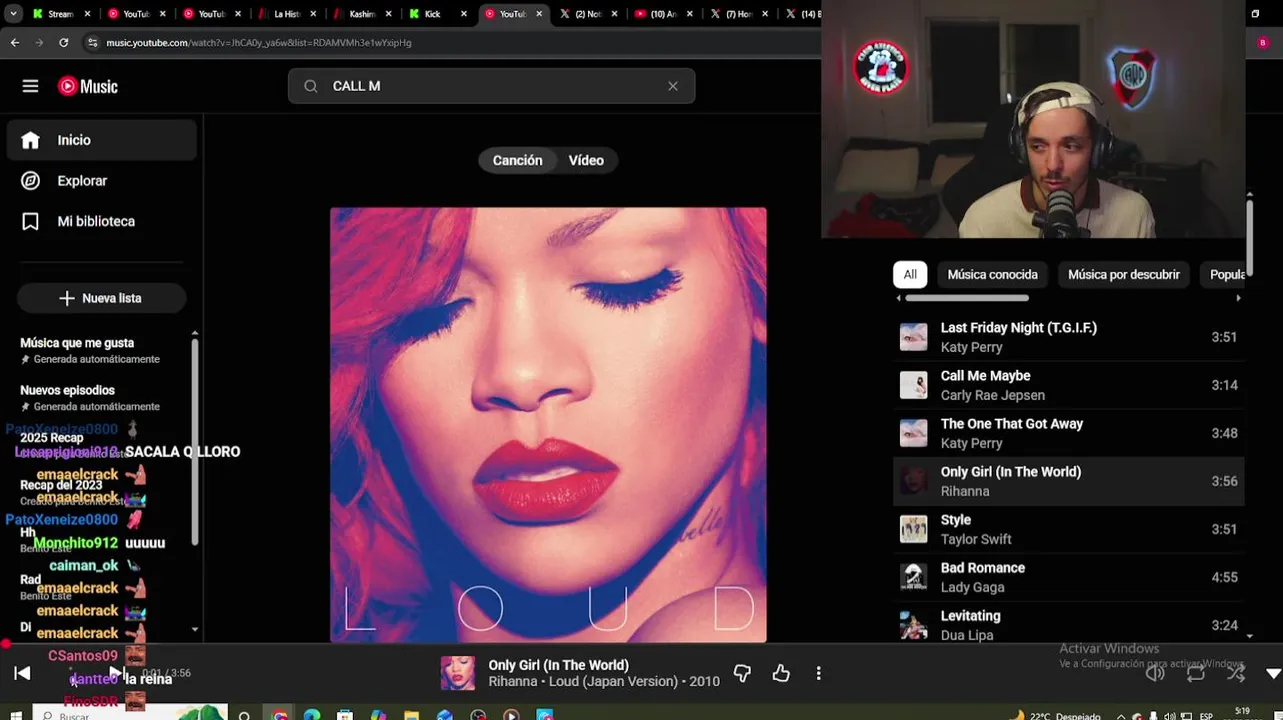Select Música por descubrir filter chip
Screen dimensions: 1283x720
pyautogui.click(x=1124, y=274)
